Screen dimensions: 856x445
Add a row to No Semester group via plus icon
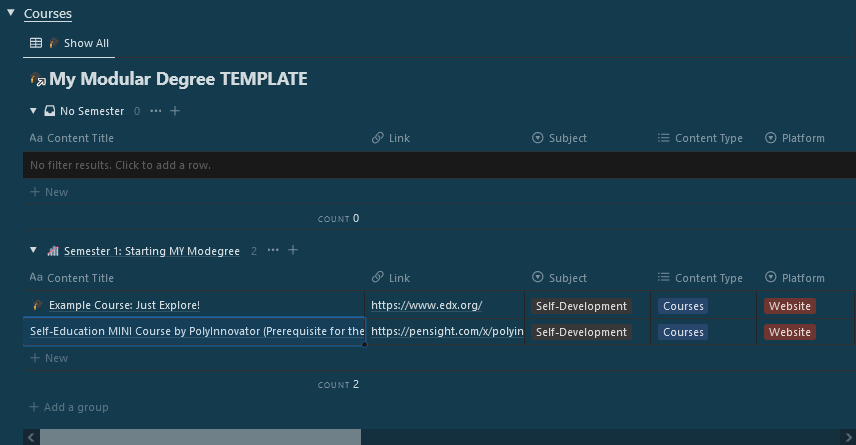tap(175, 111)
